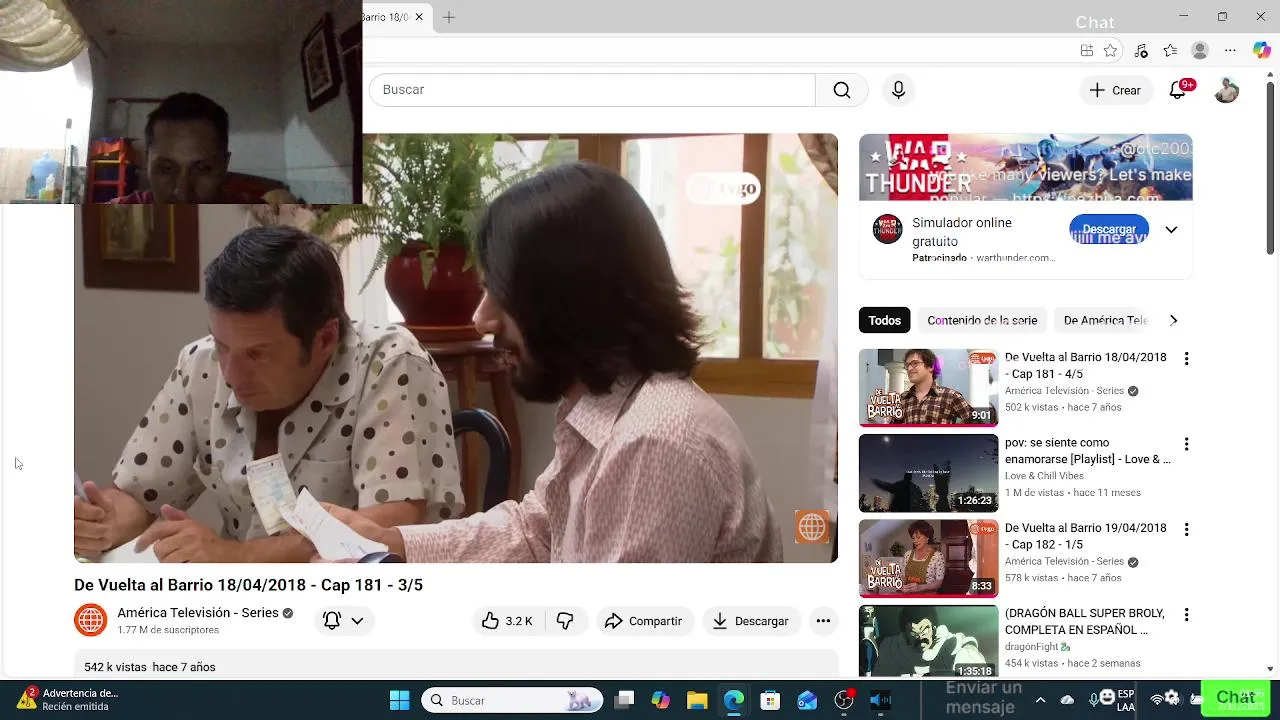The width and height of the screenshot is (1280, 720).
Task: Open thumbnail of Cap 182 - 1/5 video
Action: pyautogui.click(x=928, y=558)
